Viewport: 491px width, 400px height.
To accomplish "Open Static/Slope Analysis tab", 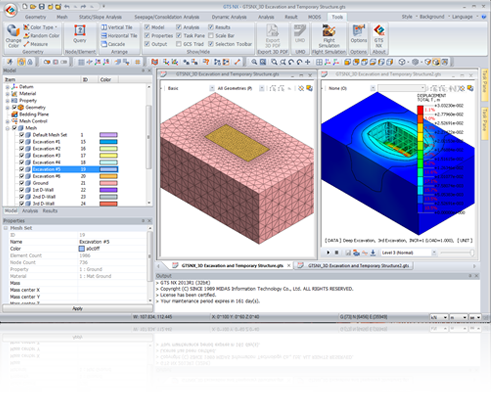I will click(100, 17).
